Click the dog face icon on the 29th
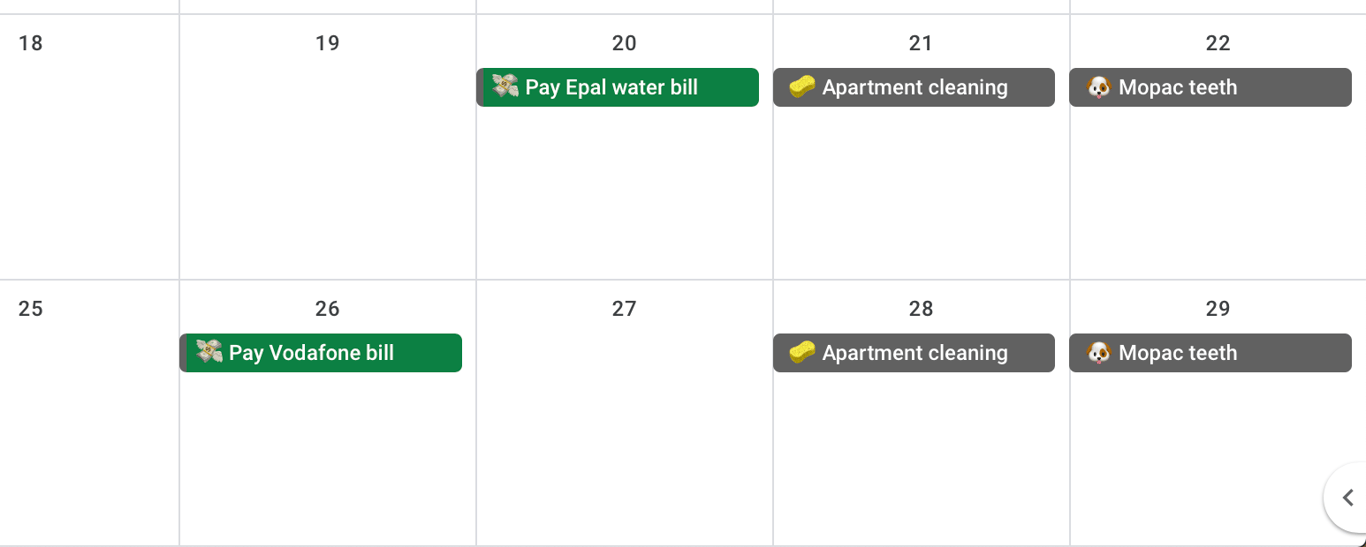 tap(1099, 352)
